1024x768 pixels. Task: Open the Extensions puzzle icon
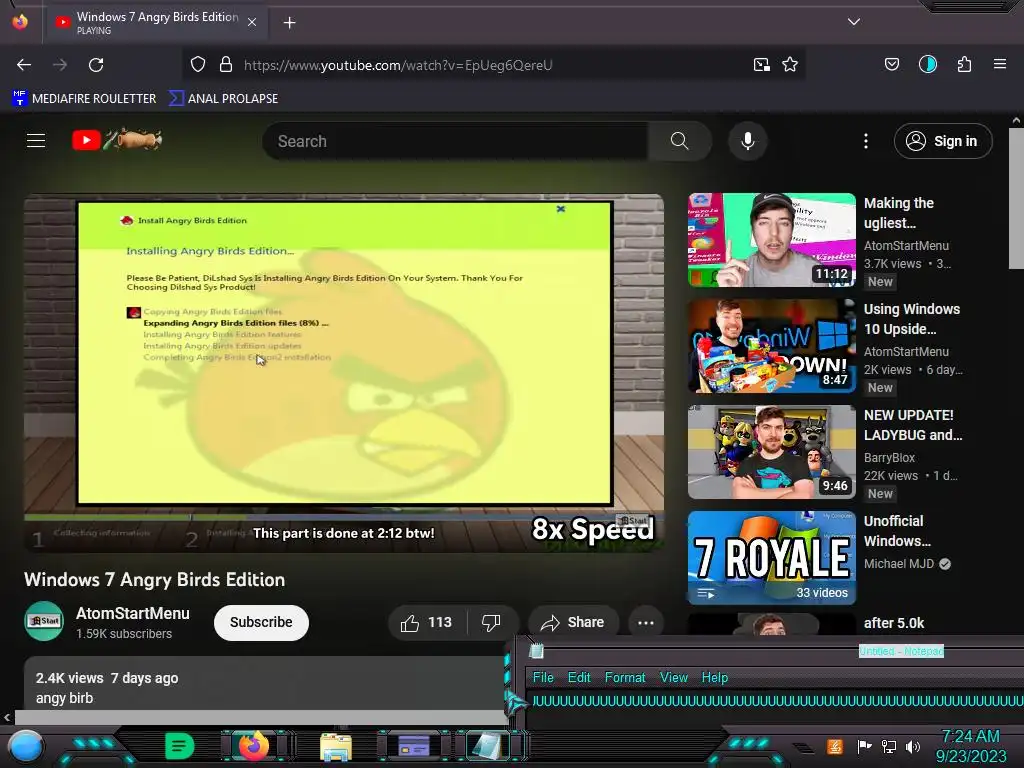click(x=965, y=64)
